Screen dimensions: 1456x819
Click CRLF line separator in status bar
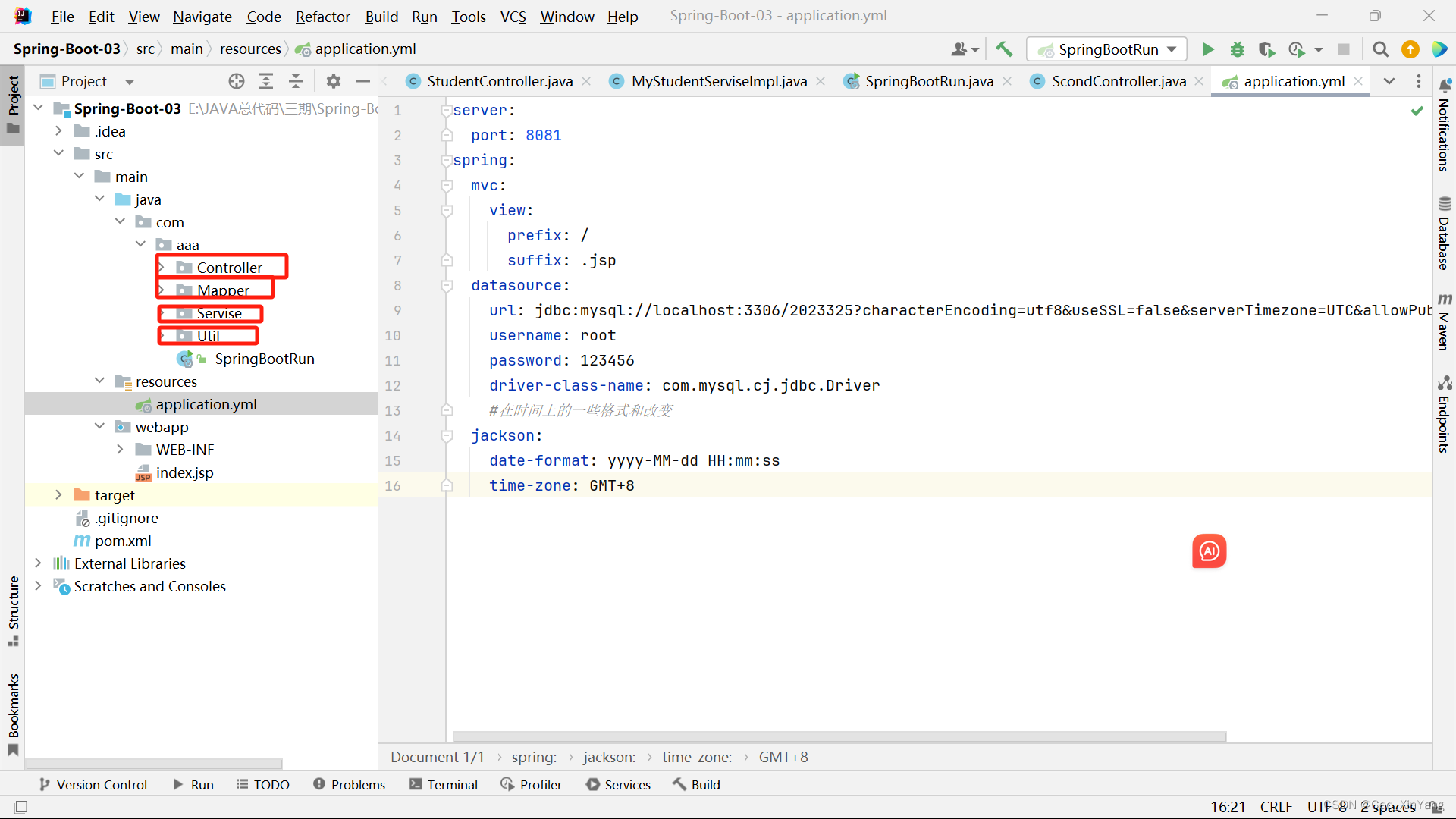[1276, 808]
